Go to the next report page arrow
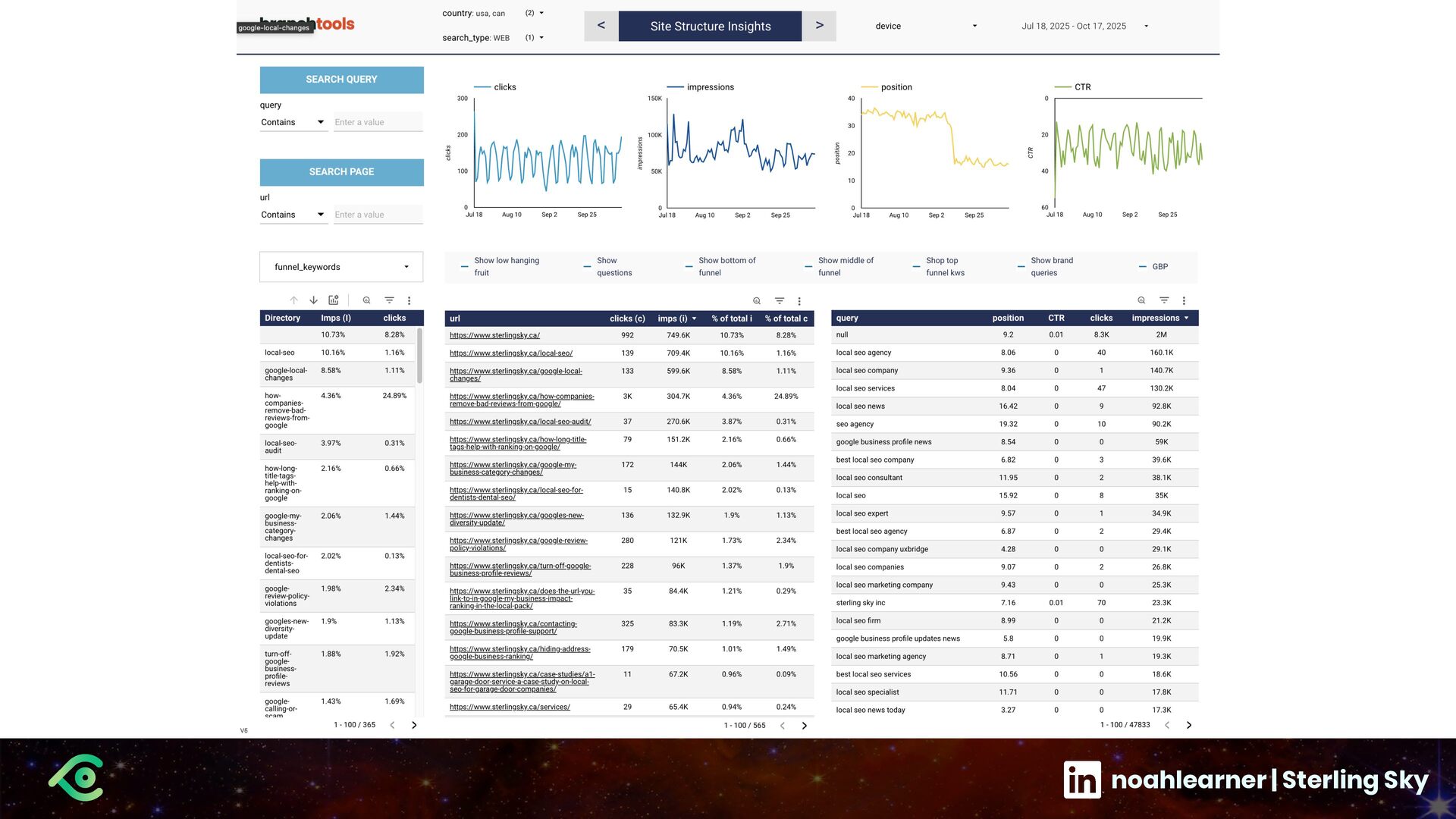This screenshot has width=1456, height=819. coord(819,26)
